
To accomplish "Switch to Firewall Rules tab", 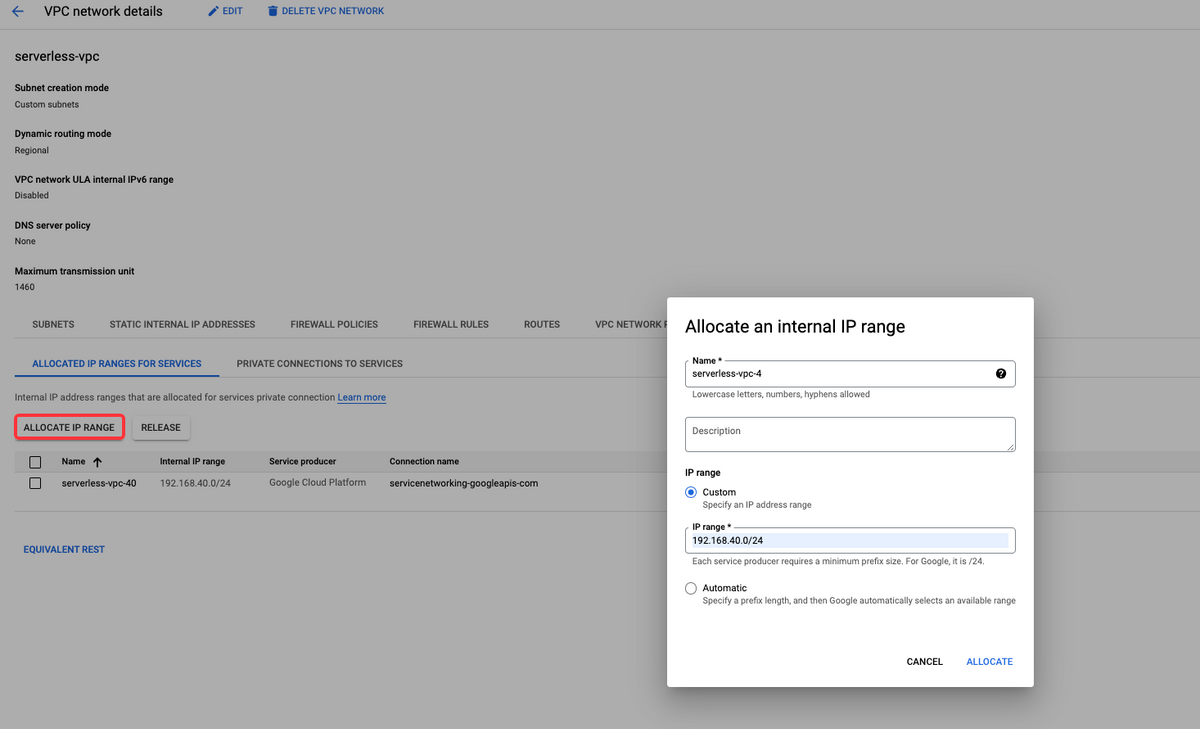I will tap(451, 324).
